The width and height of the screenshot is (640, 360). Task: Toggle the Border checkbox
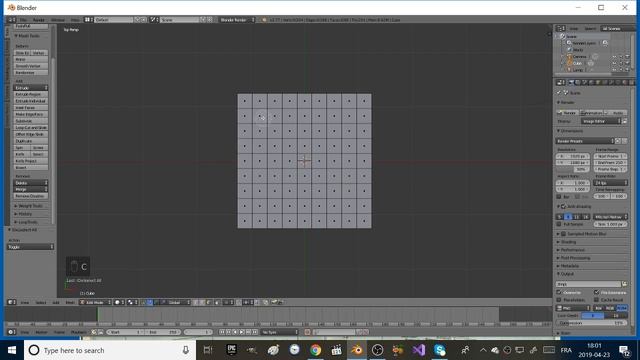click(559, 197)
